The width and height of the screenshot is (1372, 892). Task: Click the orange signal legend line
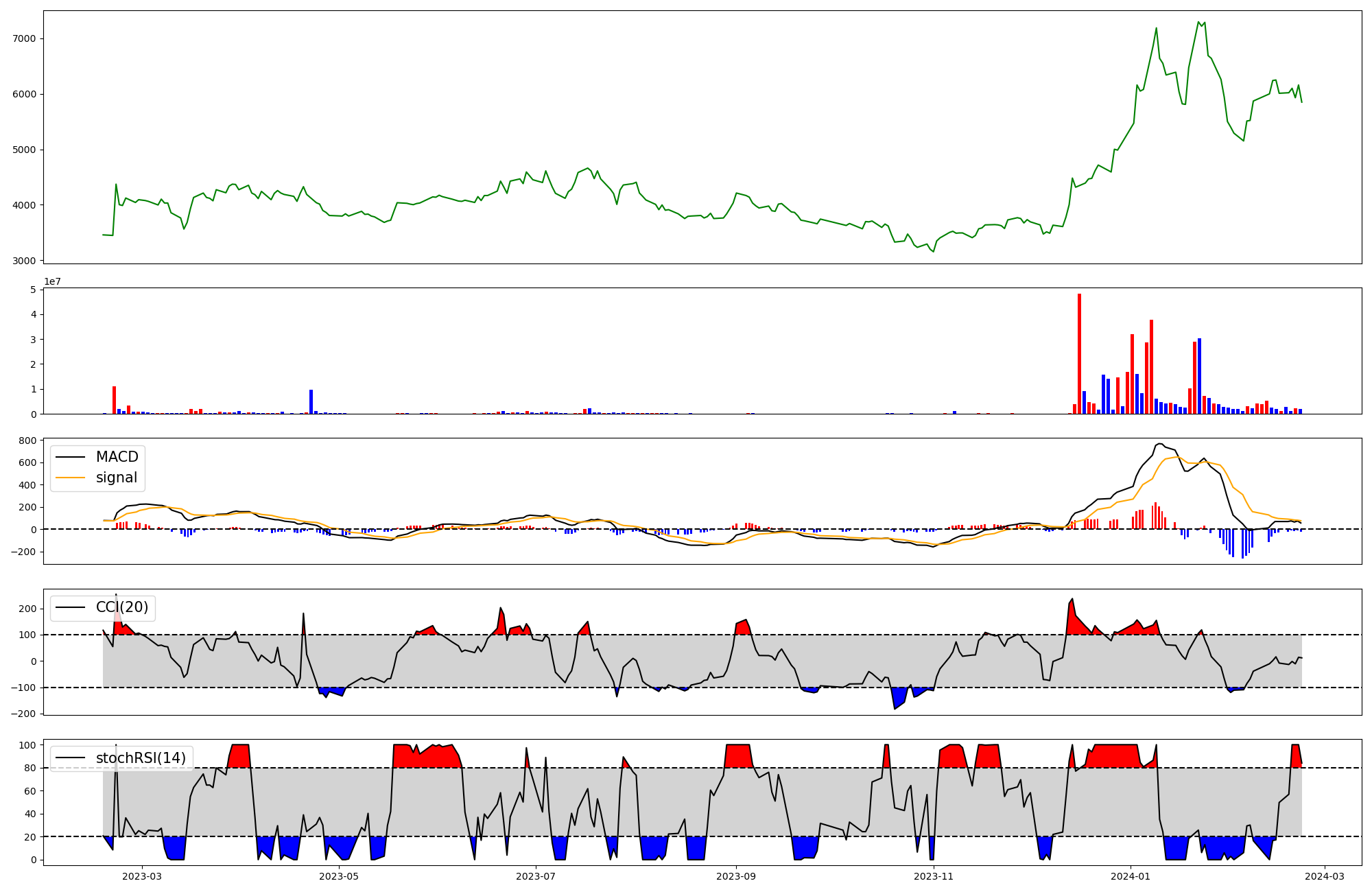pos(70,478)
